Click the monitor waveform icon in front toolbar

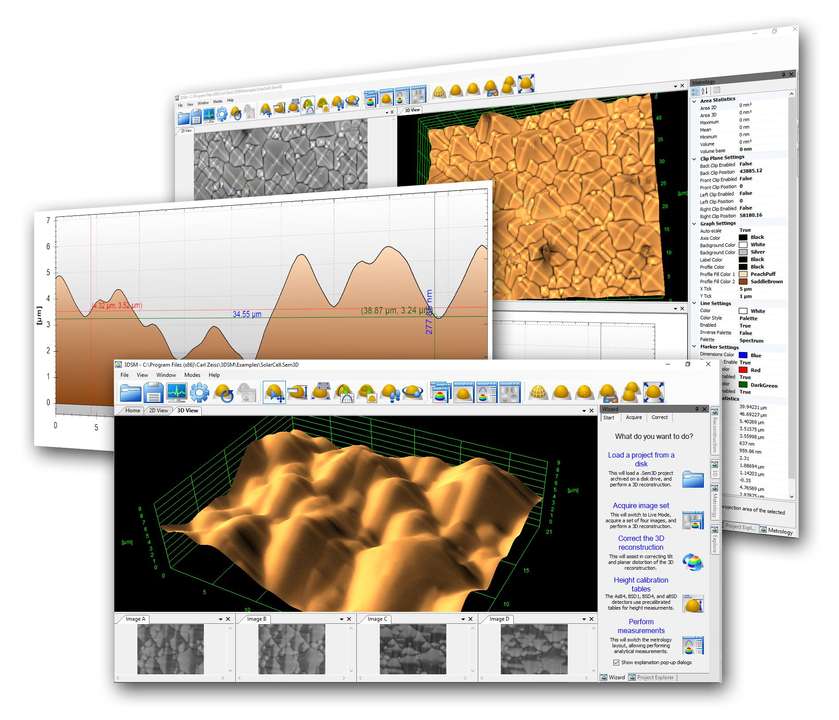(176, 393)
